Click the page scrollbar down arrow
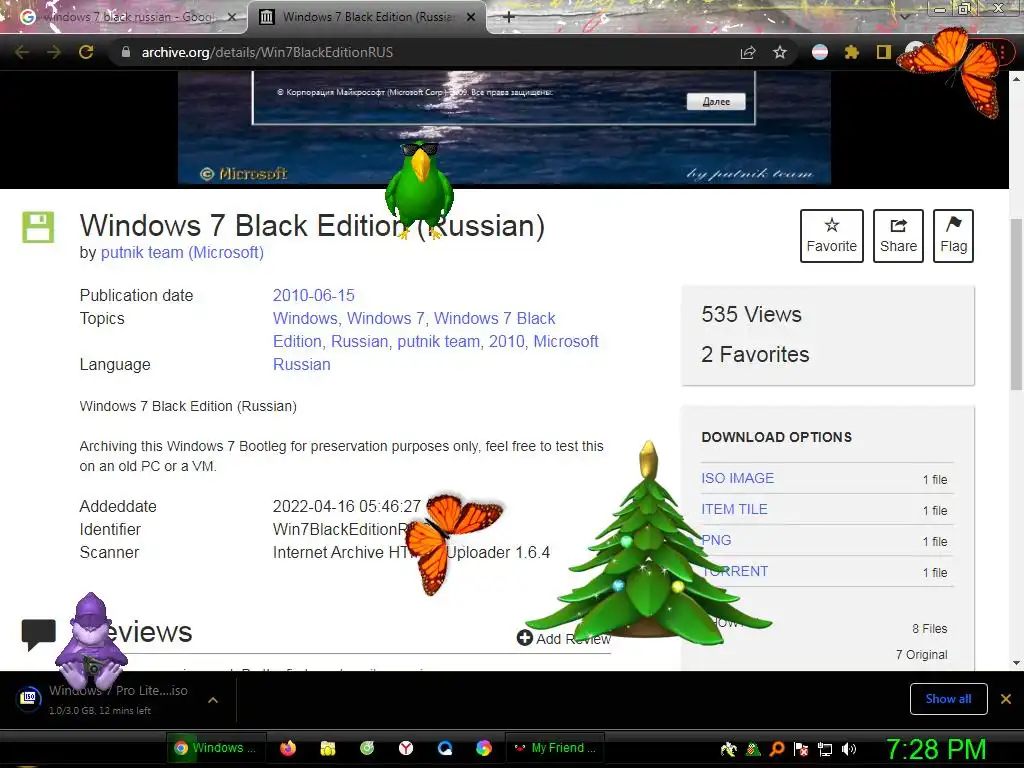 1016,663
